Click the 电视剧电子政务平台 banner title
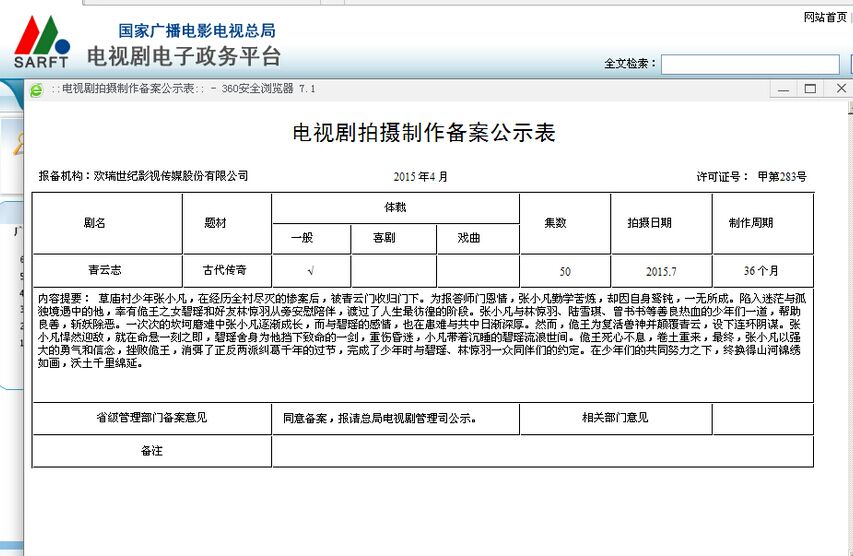Viewport: 853px width, 556px height. tap(184, 56)
